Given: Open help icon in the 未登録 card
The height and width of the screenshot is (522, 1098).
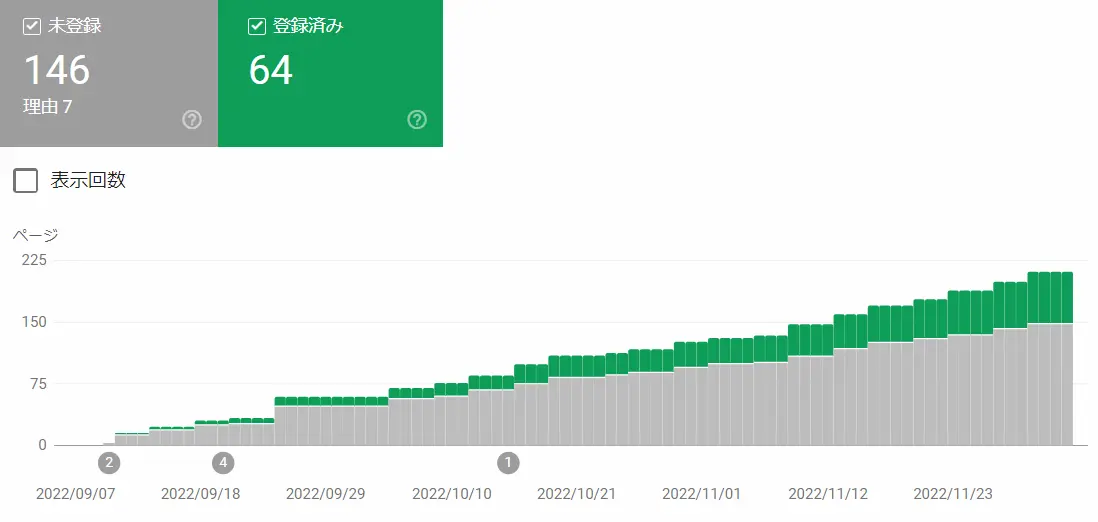Looking at the screenshot, I should (x=192, y=120).
